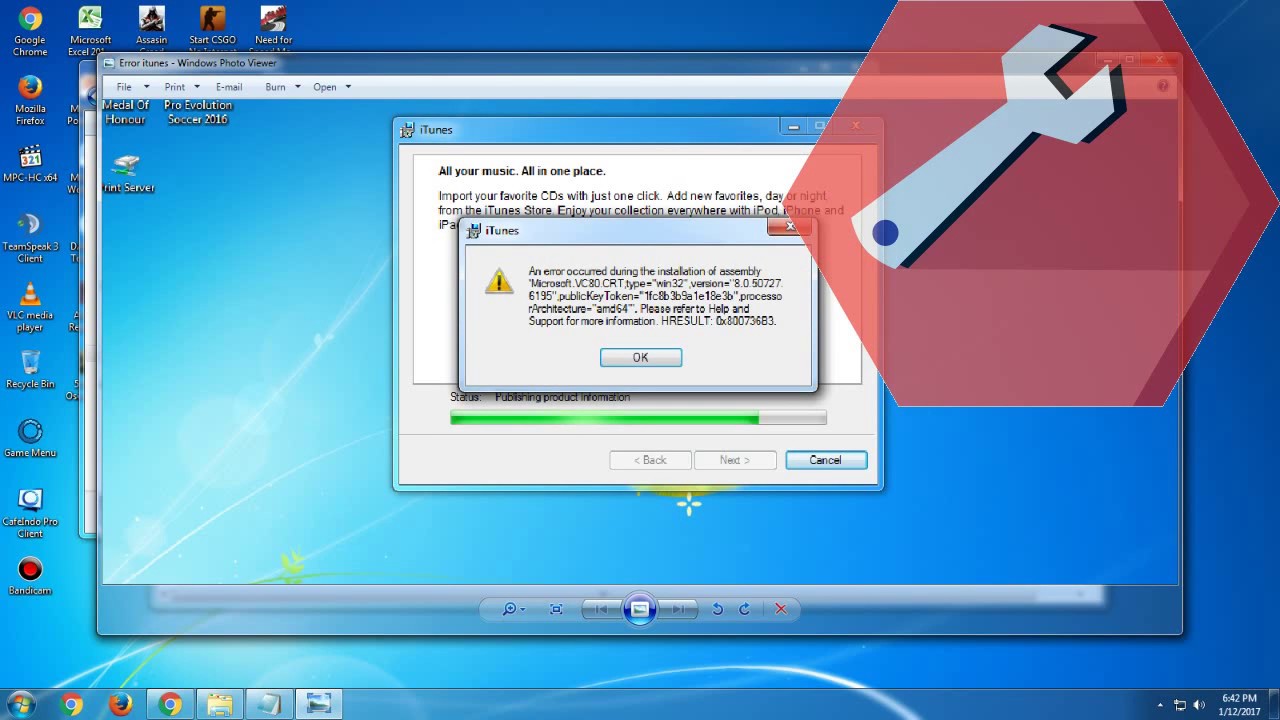Switch to Photo Viewer taskbar button
Viewport: 1280px width, 720px height.
click(318, 704)
